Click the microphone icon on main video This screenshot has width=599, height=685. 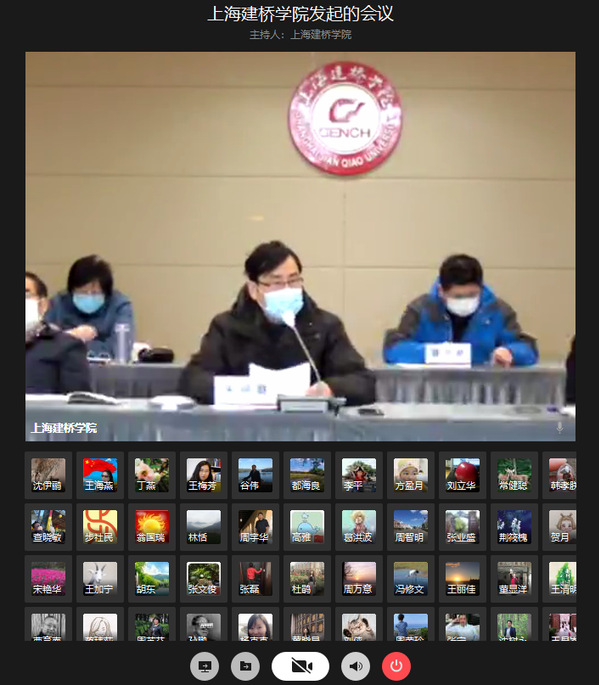pyautogui.click(x=560, y=428)
